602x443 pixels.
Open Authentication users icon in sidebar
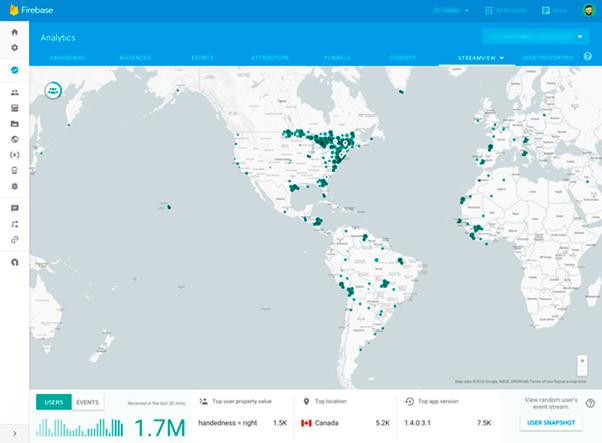(x=14, y=92)
